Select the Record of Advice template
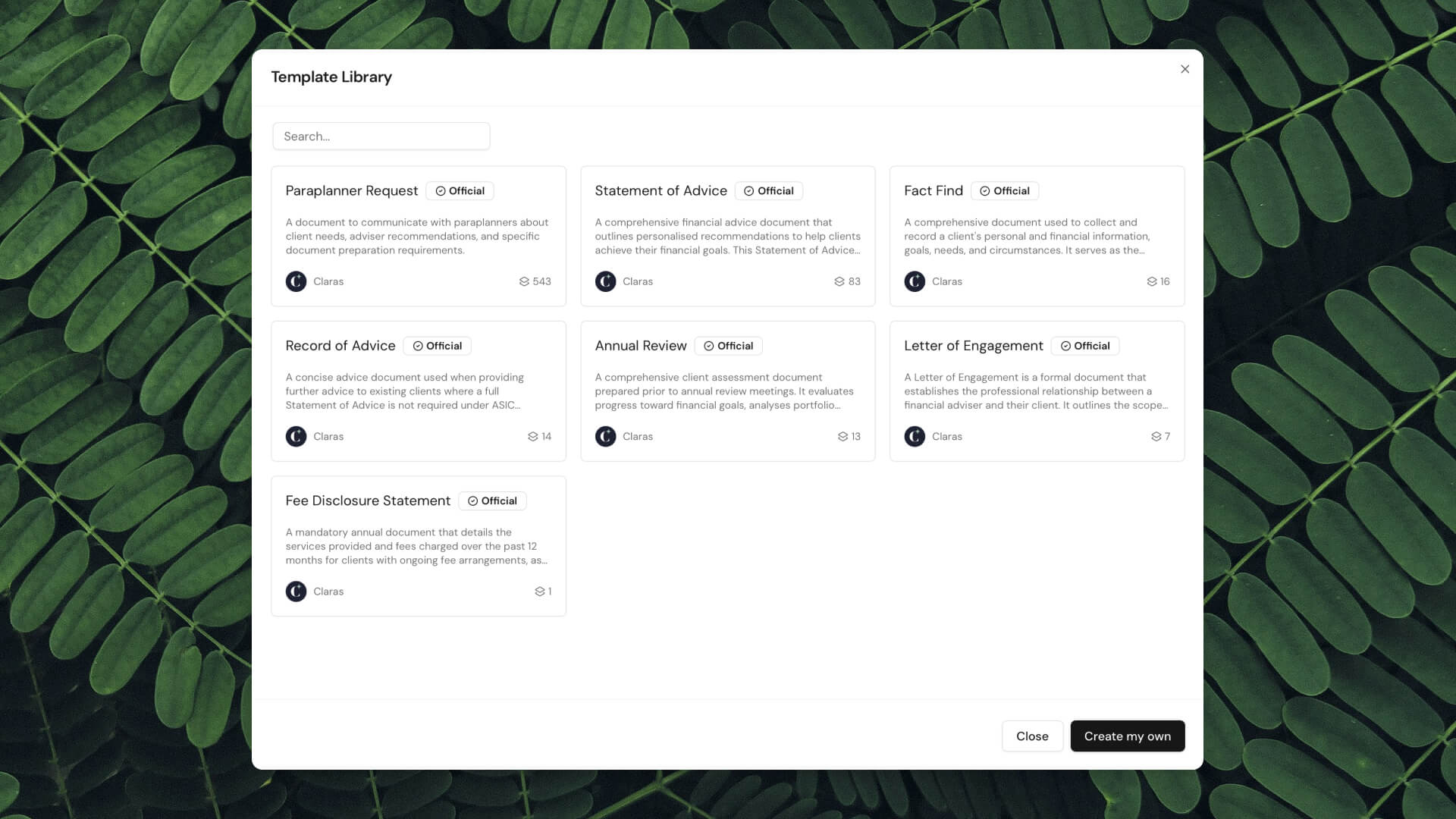Viewport: 1456px width, 819px height. 418,391
